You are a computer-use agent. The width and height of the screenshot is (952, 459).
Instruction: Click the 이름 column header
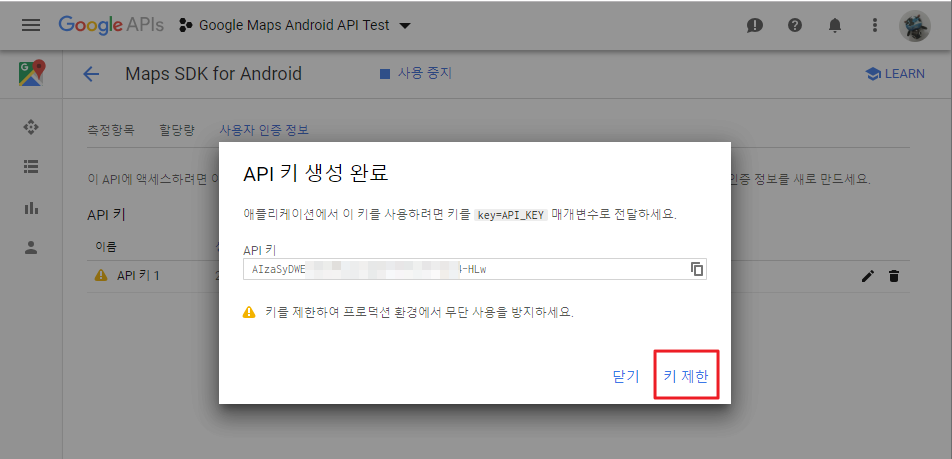tap(106, 246)
